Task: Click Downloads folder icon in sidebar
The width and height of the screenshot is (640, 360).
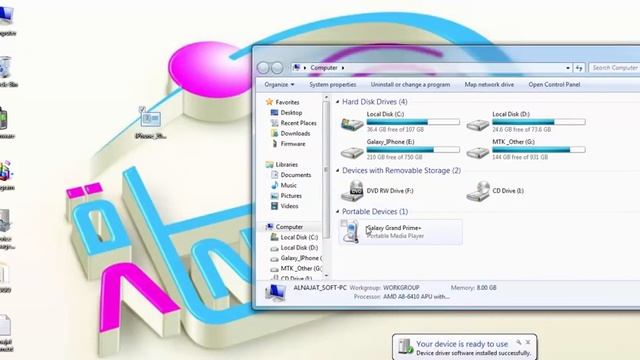Action: pyautogui.click(x=274, y=133)
